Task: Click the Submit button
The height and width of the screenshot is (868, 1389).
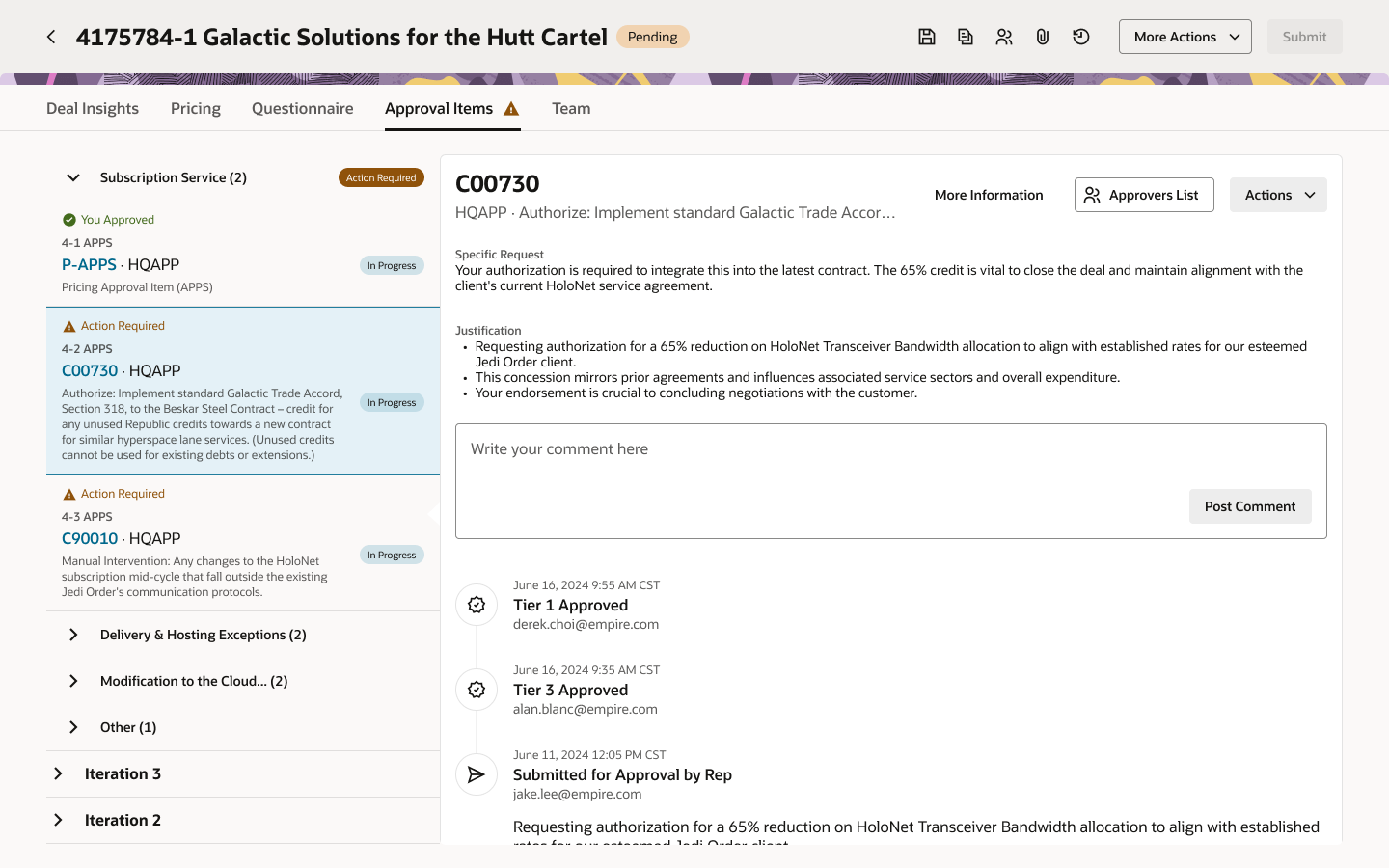Action: click(1304, 37)
